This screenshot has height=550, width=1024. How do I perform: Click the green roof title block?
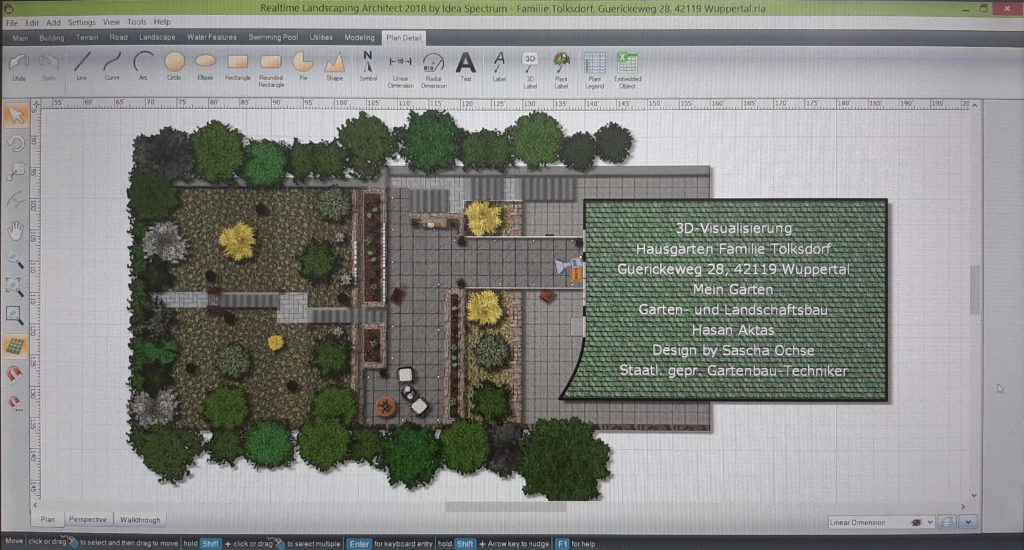point(735,300)
